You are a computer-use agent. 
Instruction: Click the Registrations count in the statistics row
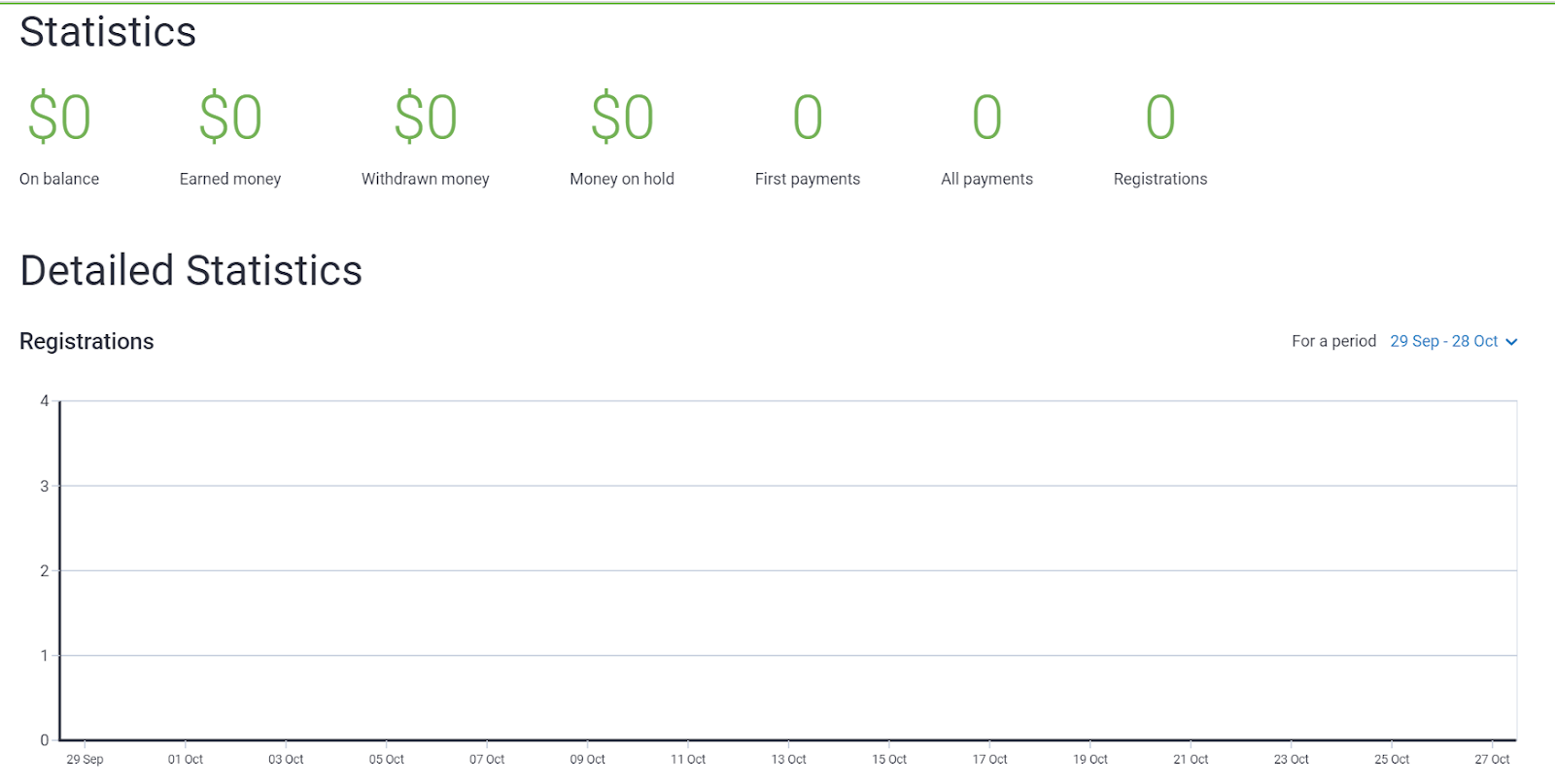[x=1160, y=118]
